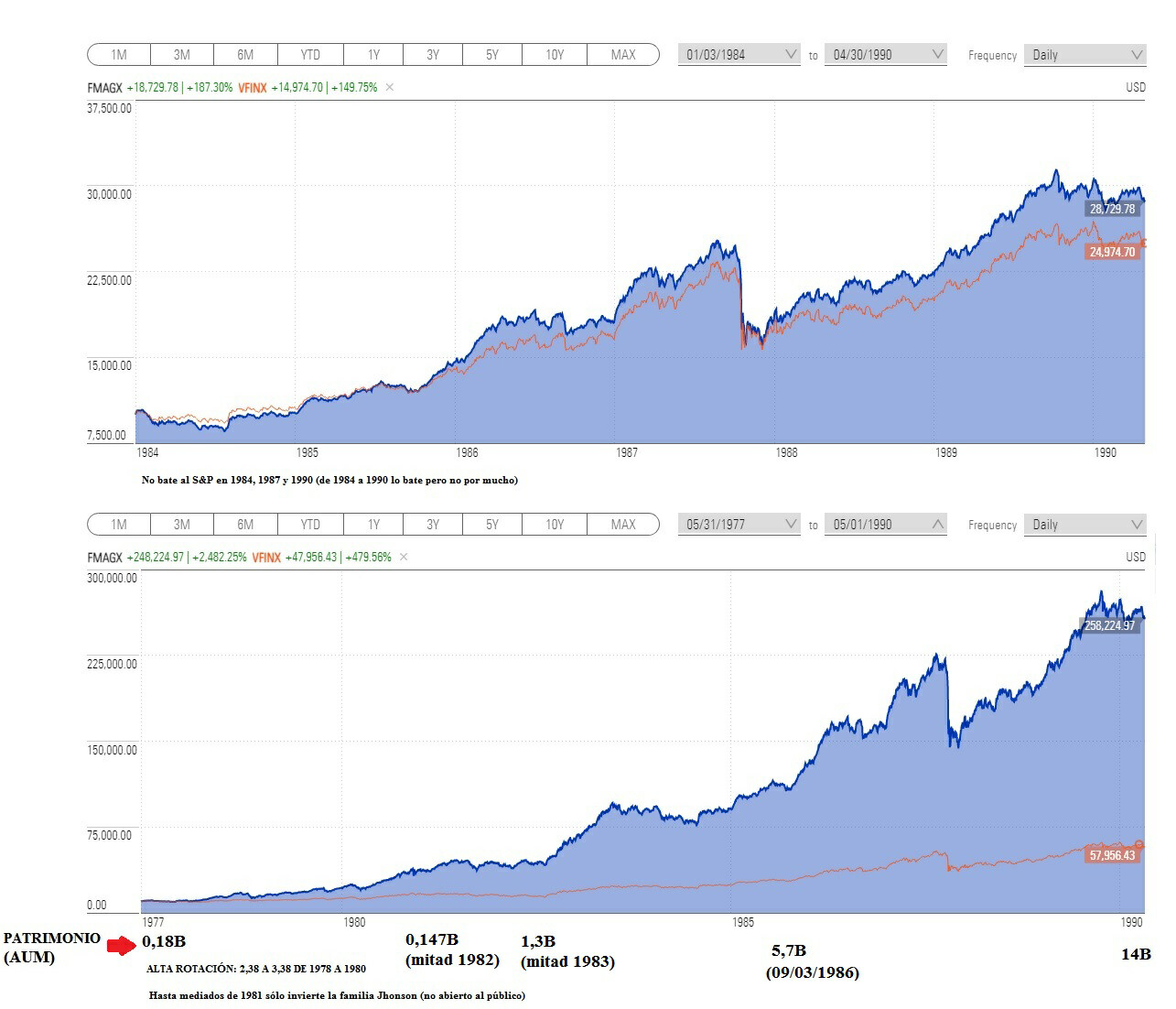The image size is (1176, 1009).
Task: Choose MAX range on top chart
Action: click(623, 55)
